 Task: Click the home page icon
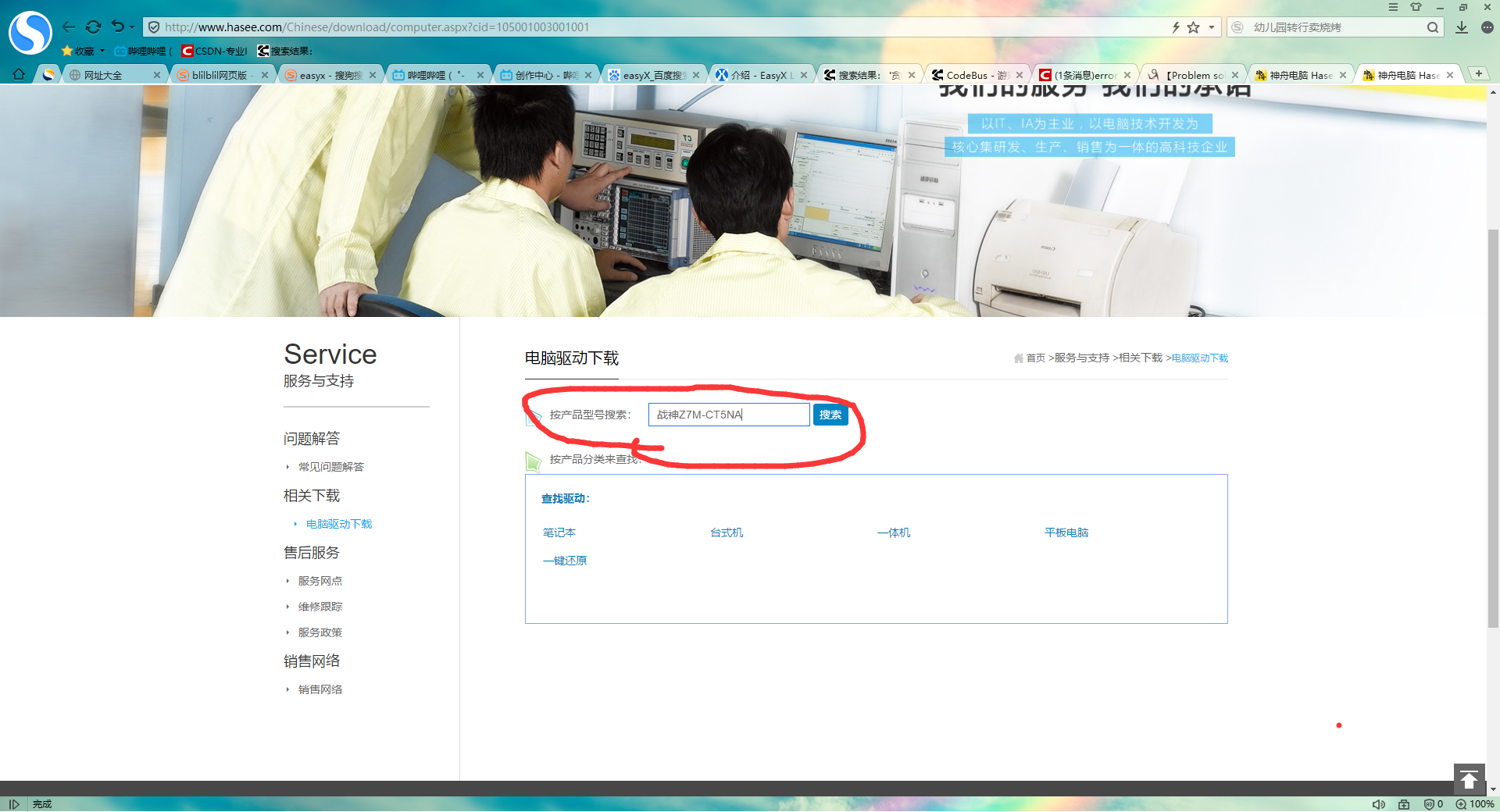point(19,74)
